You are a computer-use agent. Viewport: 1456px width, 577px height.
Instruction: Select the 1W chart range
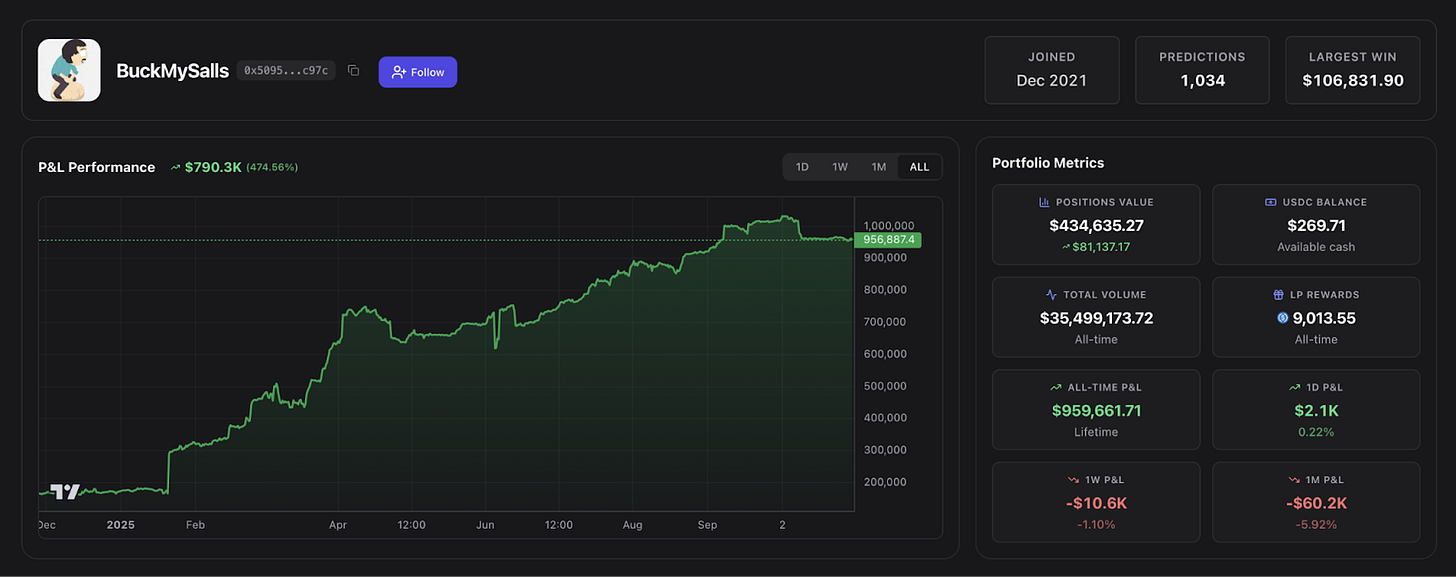[840, 167]
